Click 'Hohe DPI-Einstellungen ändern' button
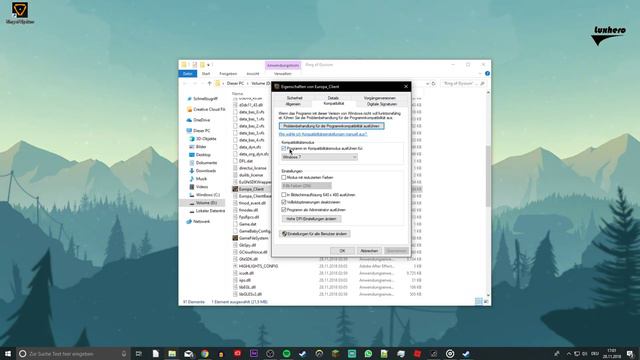Screen dimensions: 640x360 [311, 219]
